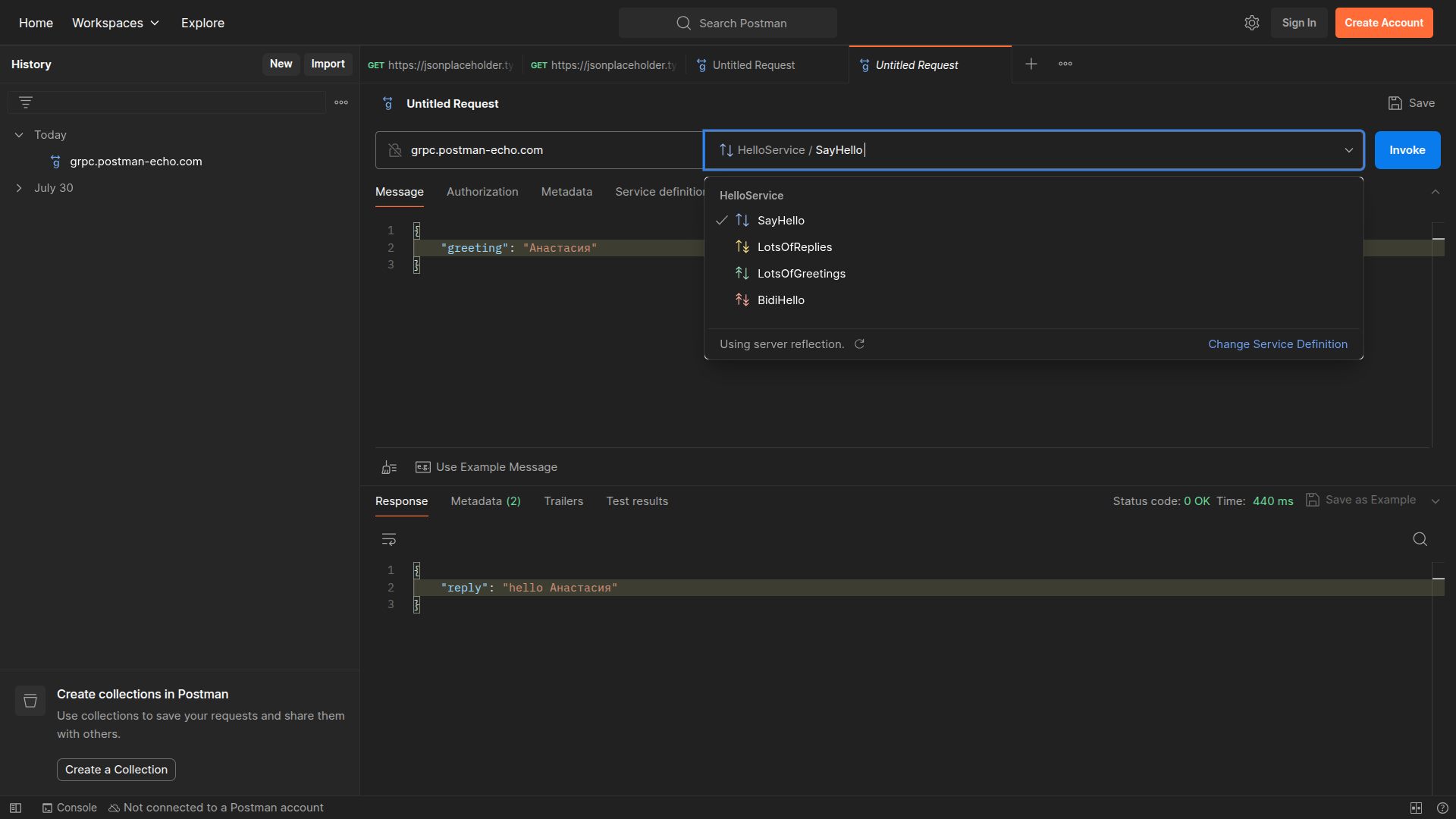Screen dimensions: 1456x819
Task: Click the plus icon to add new tab
Action: pos(1031,64)
